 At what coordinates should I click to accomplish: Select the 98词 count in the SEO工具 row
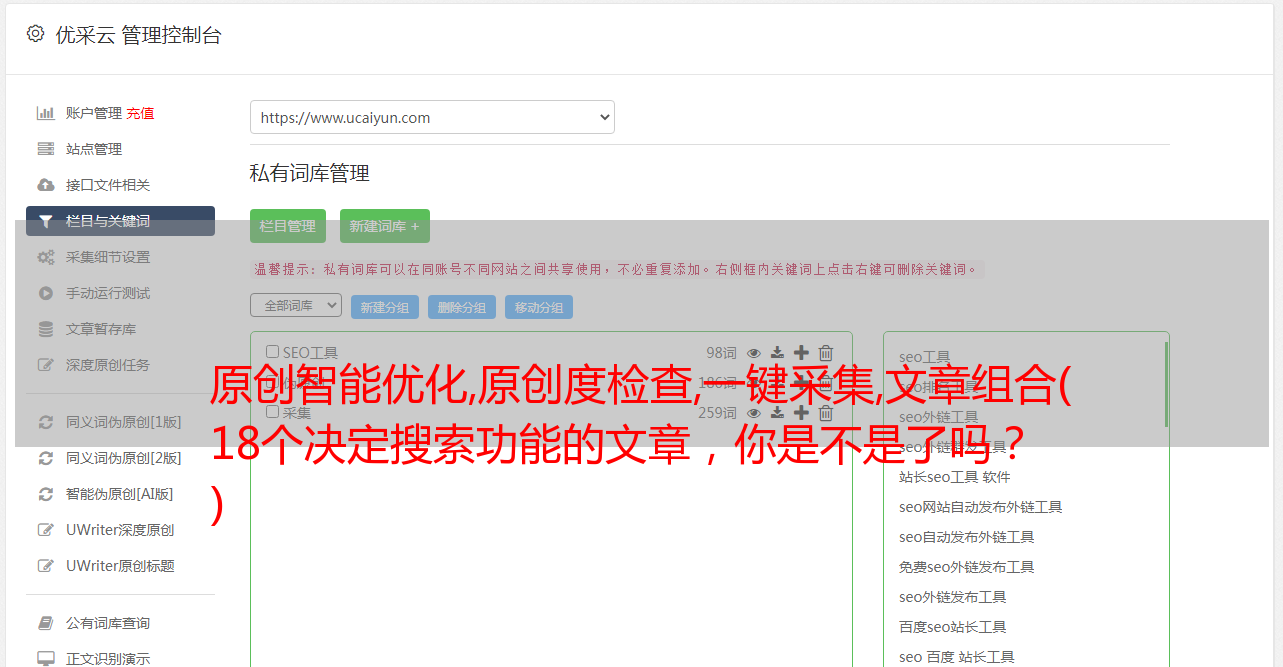pyautogui.click(x=721, y=352)
